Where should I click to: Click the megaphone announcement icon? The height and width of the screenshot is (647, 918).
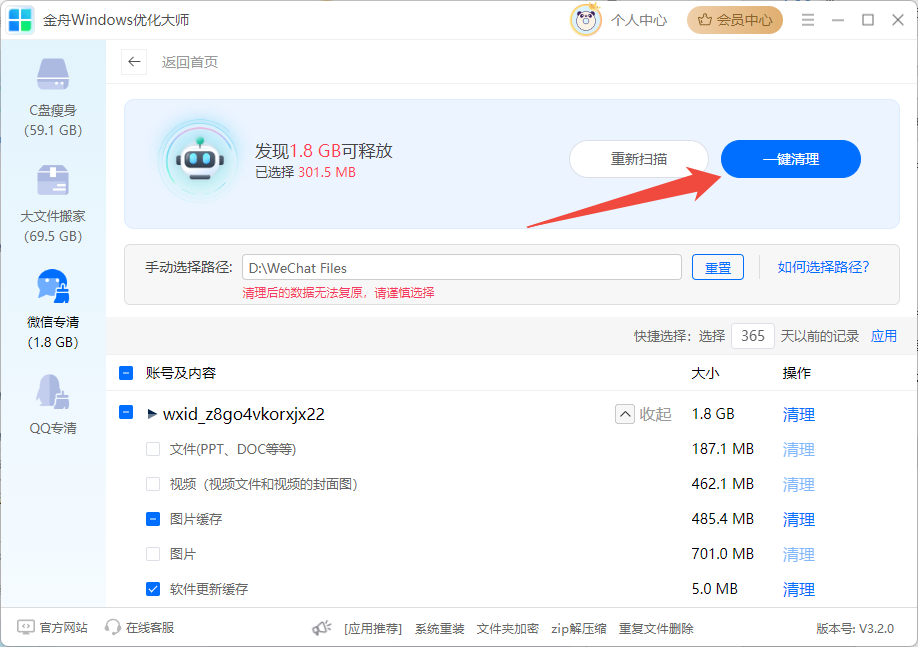point(321,628)
